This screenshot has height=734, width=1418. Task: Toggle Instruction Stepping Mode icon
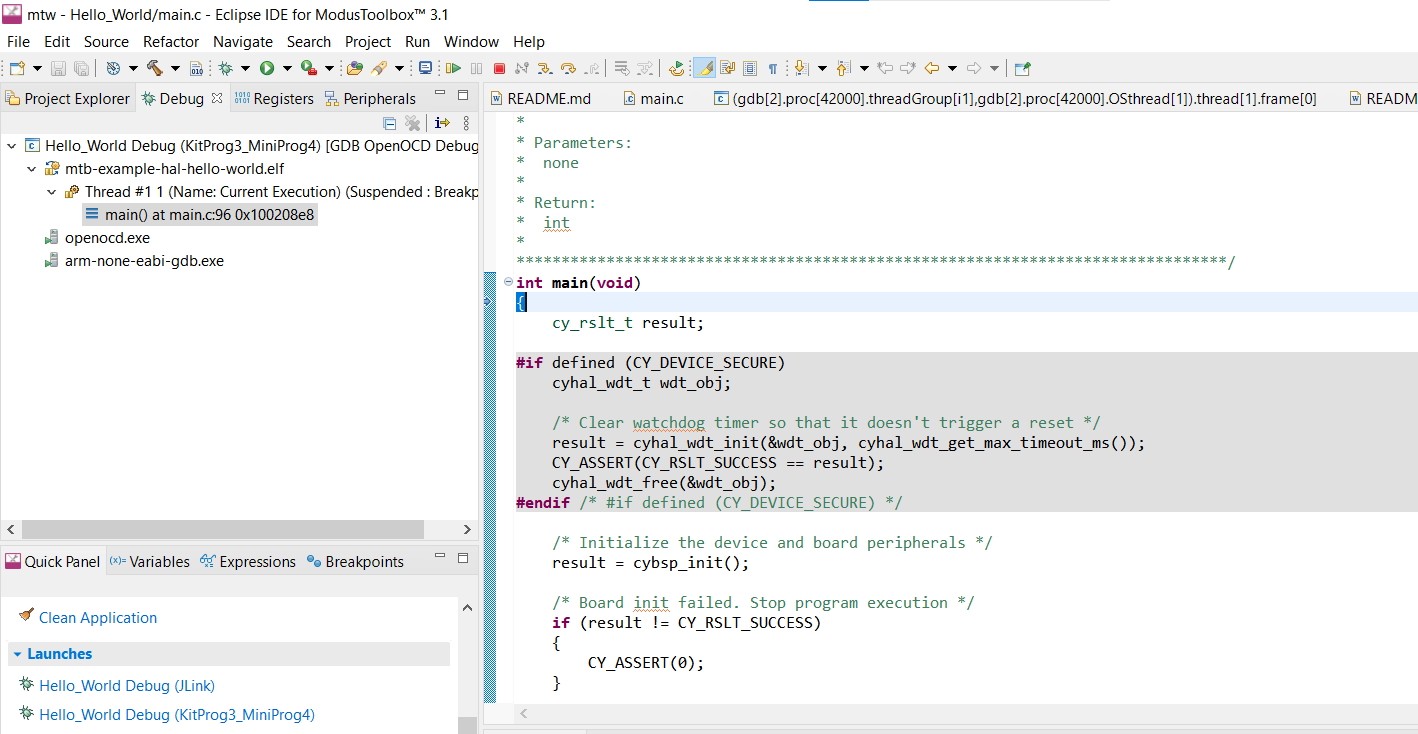[x=441, y=123]
